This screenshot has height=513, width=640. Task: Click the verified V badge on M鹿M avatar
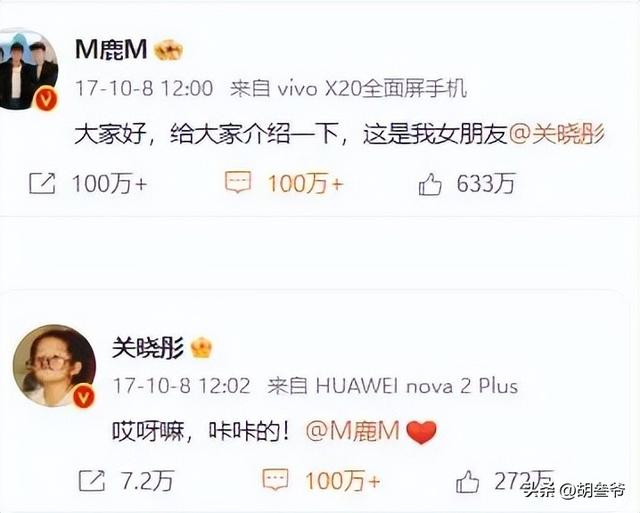tap(45, 100)
